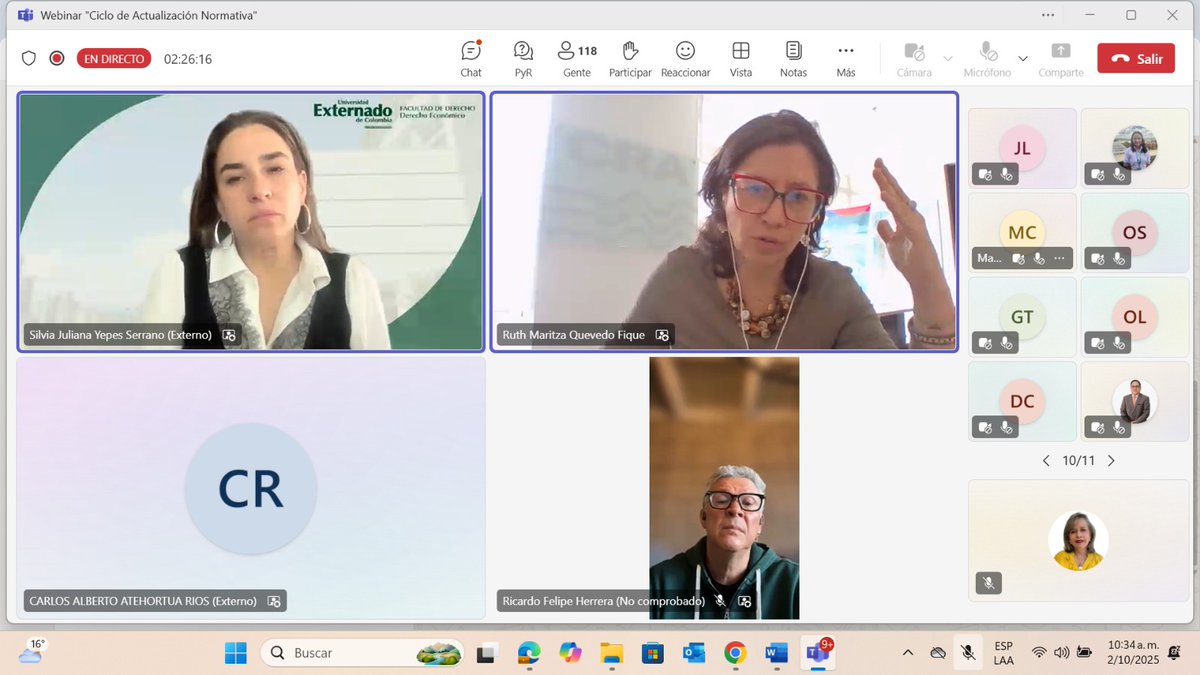Open Task View in taskbar
Image resolution: width=1200 pixels, height=675 pixels.
(486, 653)
